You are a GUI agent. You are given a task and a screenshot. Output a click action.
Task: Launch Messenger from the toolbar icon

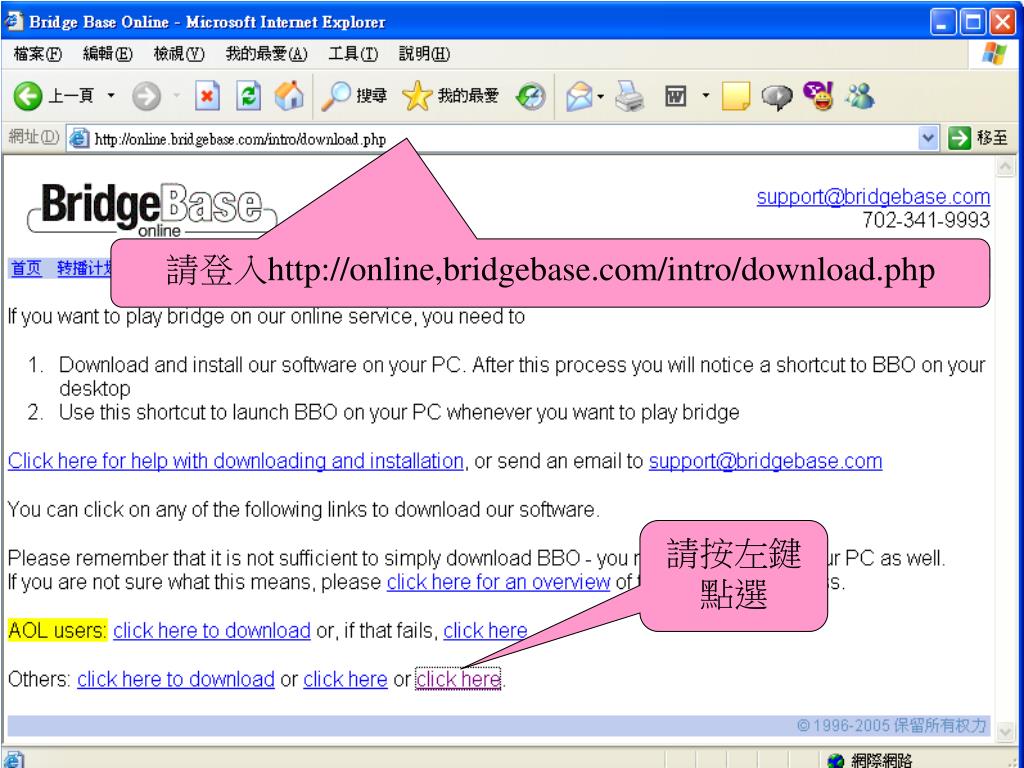point(858,96)
